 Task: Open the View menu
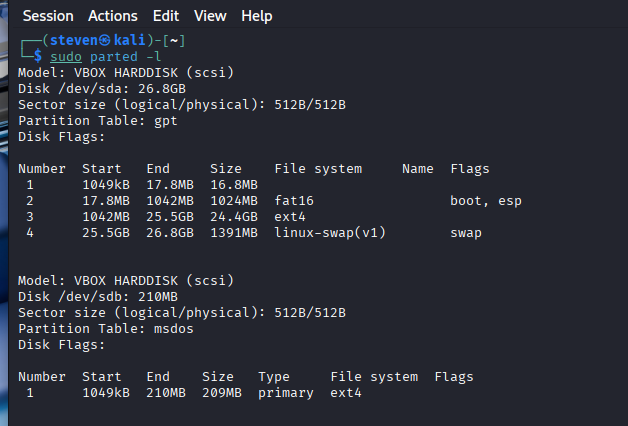pos(210,16)
